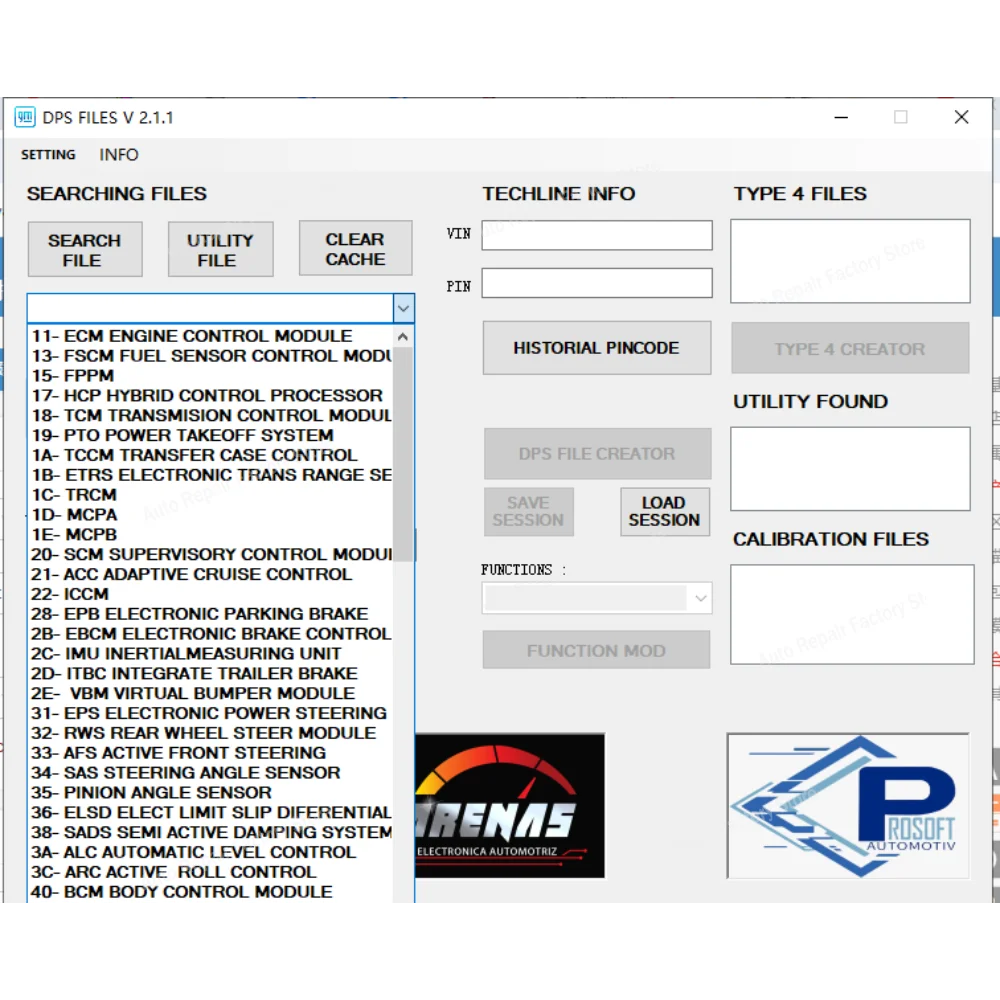Click the FUNCTION MOD button
Image resolution: width=1000 pixels, height=1000 pixels.
click(x=596, y=650)
